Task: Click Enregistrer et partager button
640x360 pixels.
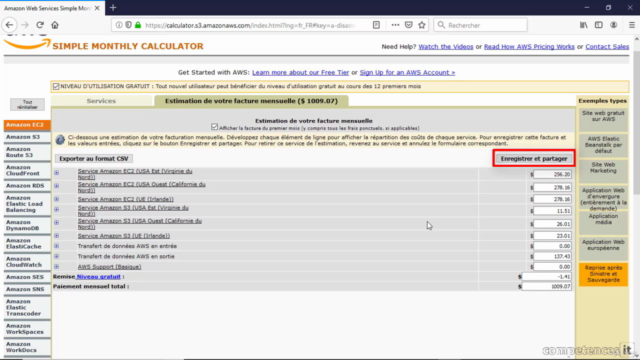Action: [534, 159]
